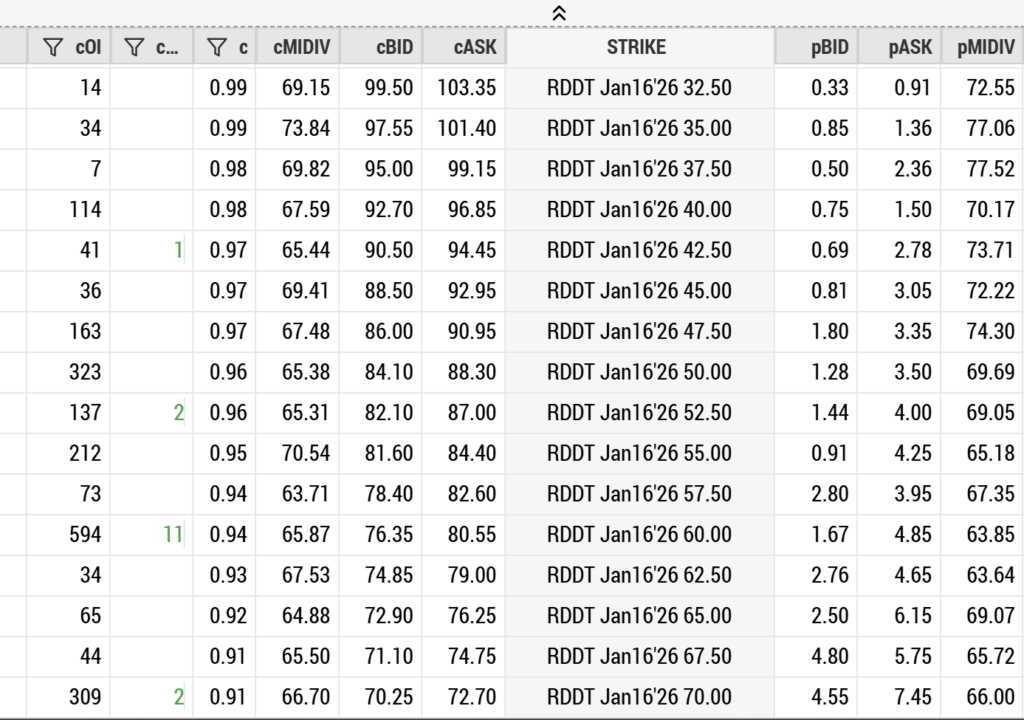Click call open interest 114
Screen dimensions: 1024x720
86,209
